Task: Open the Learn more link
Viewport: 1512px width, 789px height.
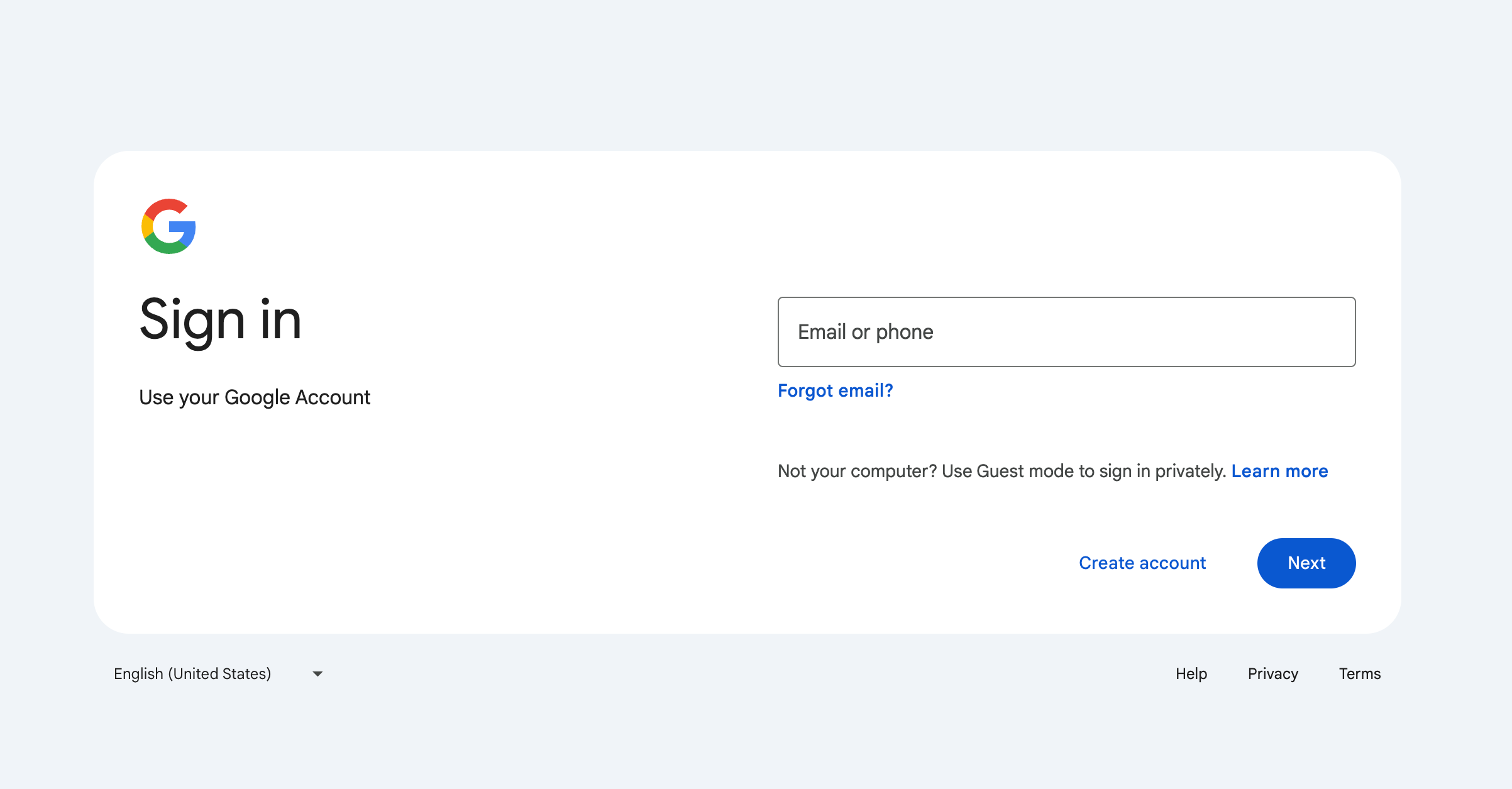Action: [x=1279, y=472]
